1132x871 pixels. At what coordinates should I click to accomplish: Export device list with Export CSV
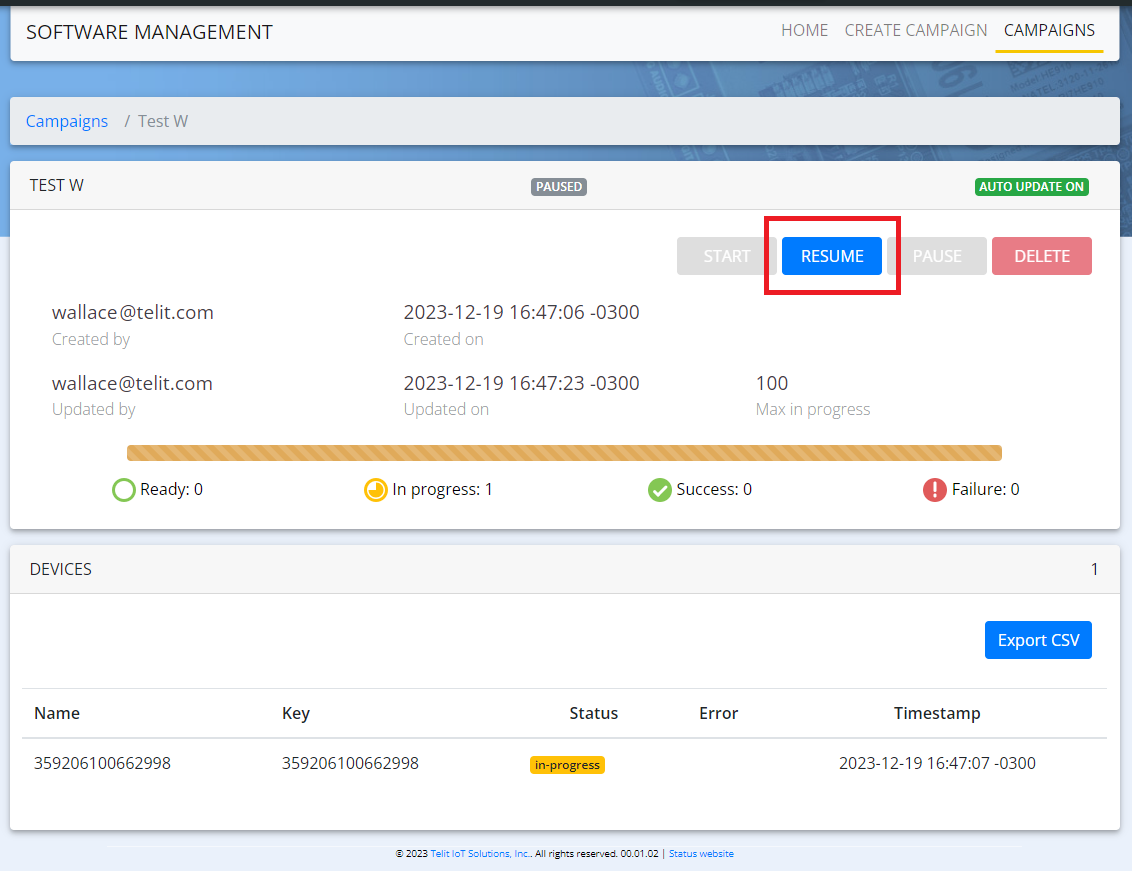1038,640
